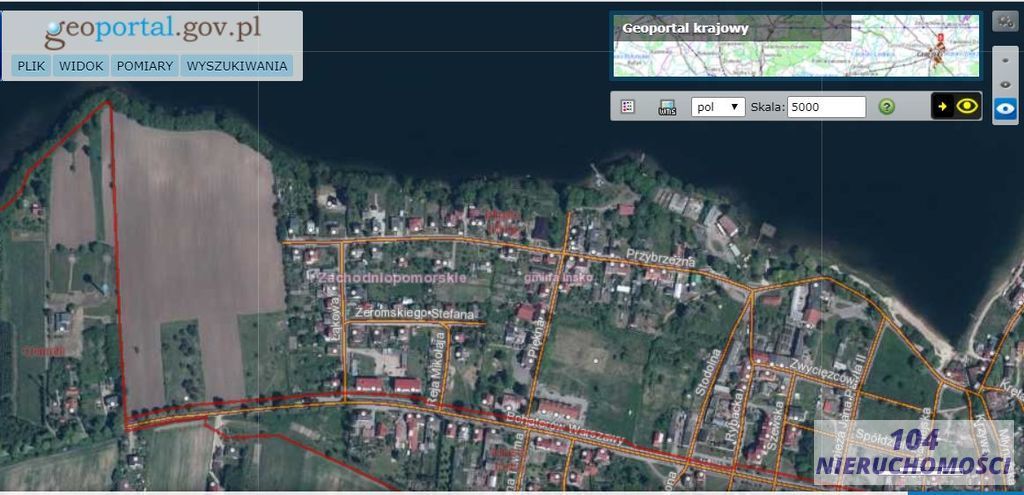Viewport: 1024px width, 495px height.
Task: Click the 'Geoportal krajowy' title label
Action: pyautogui.click(x=685, y=29)
